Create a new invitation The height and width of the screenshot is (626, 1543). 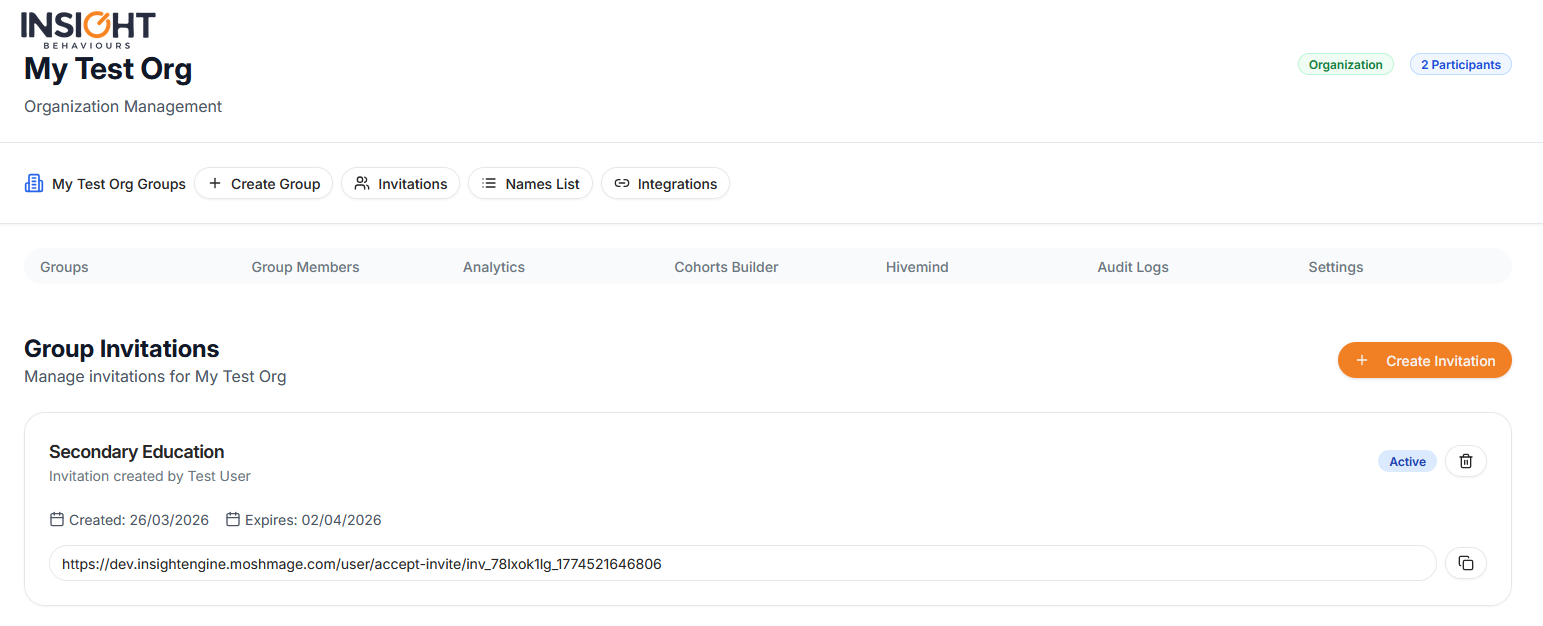coord(1424,361)
